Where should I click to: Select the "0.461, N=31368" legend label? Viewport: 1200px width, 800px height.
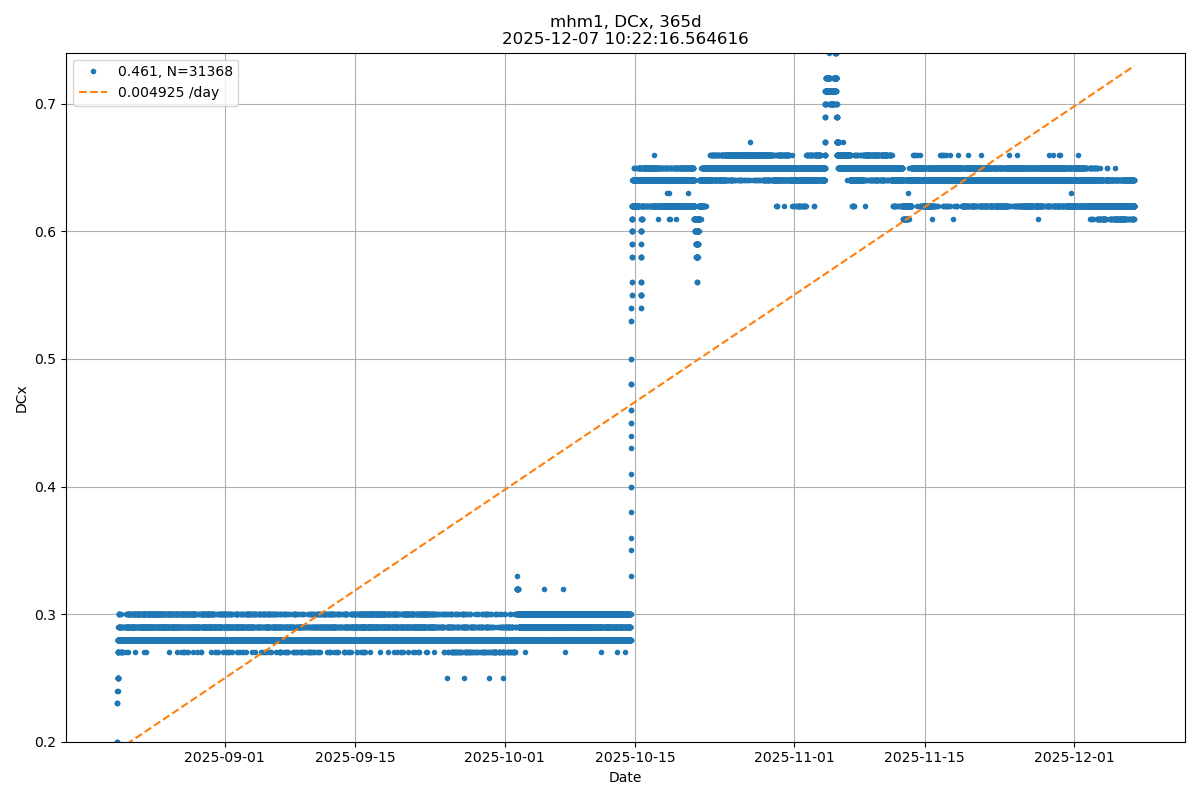pyautogui.click(x=175, y=72)
